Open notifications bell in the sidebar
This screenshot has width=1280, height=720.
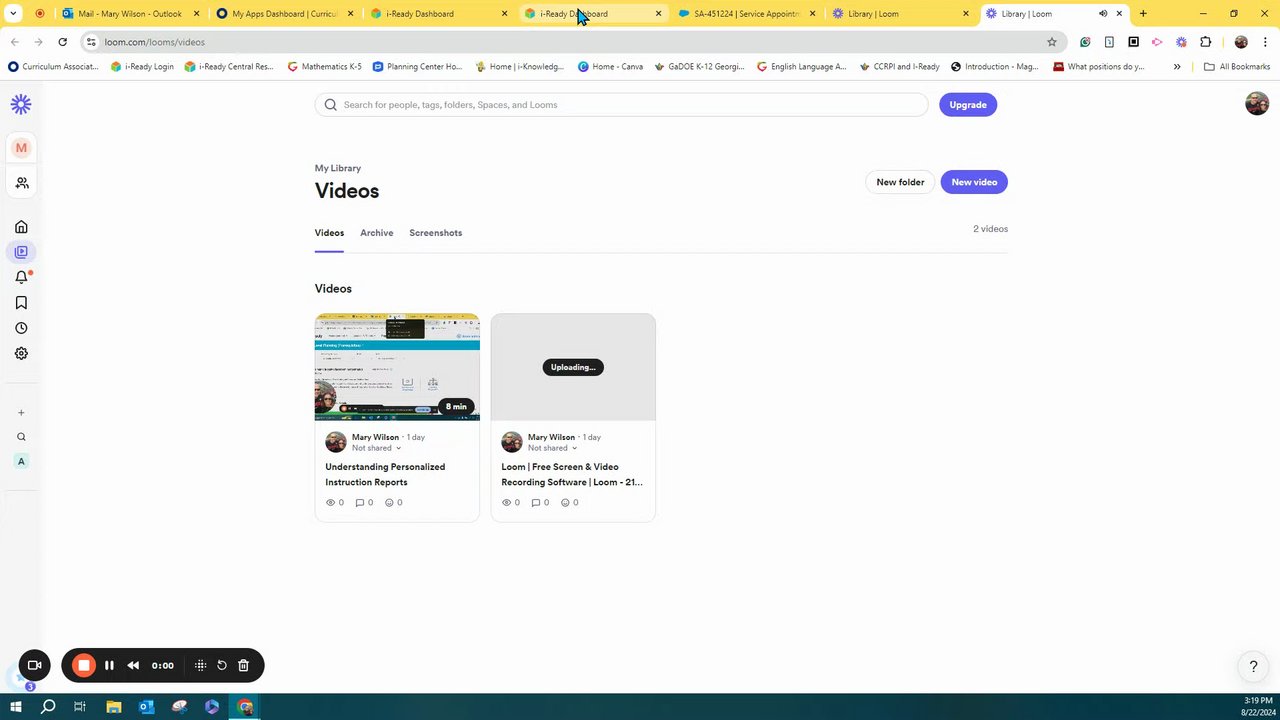pos(21,277)
